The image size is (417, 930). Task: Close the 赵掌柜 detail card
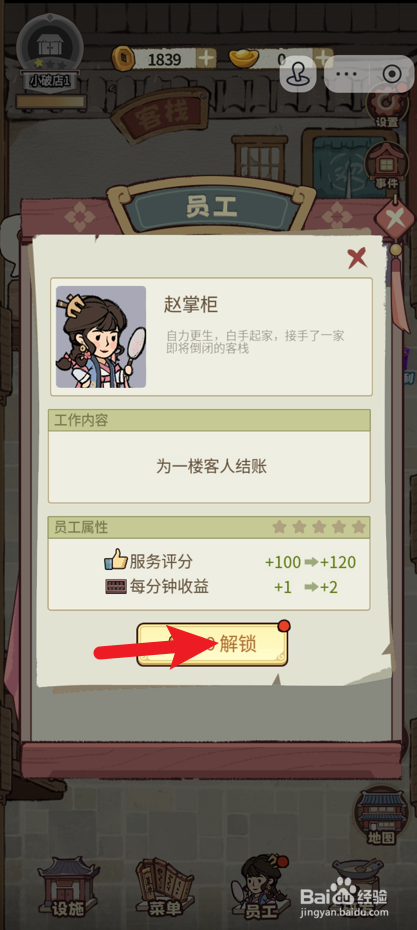pos(357,258)
